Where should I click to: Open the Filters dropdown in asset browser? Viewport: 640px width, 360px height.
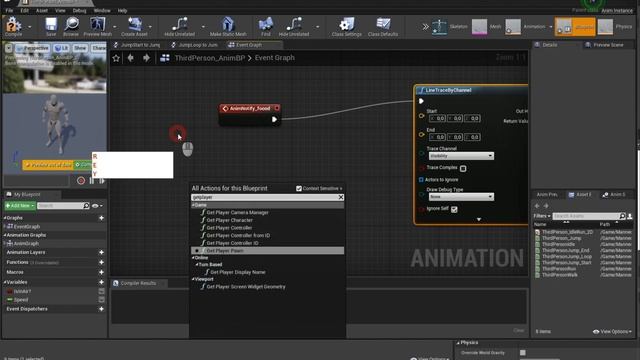[x=542, y=216]
